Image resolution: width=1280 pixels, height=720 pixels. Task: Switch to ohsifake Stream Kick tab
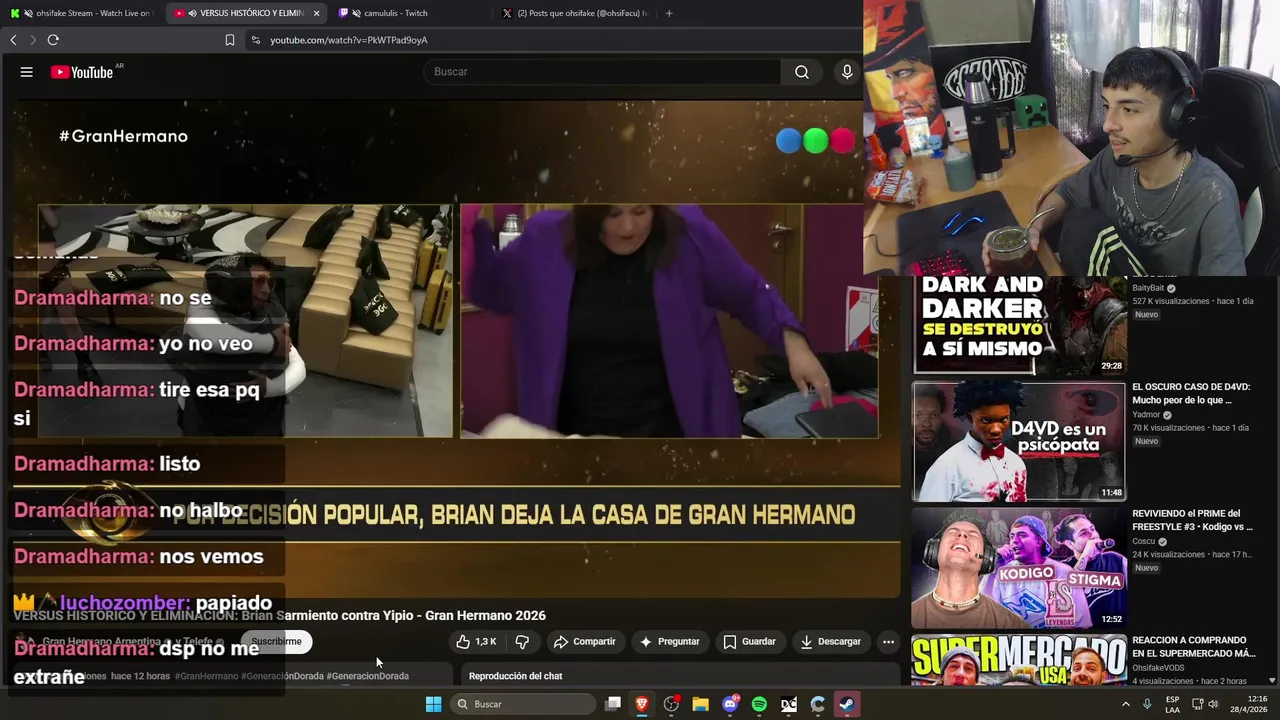pyautogui.click(x=84, y=13)
